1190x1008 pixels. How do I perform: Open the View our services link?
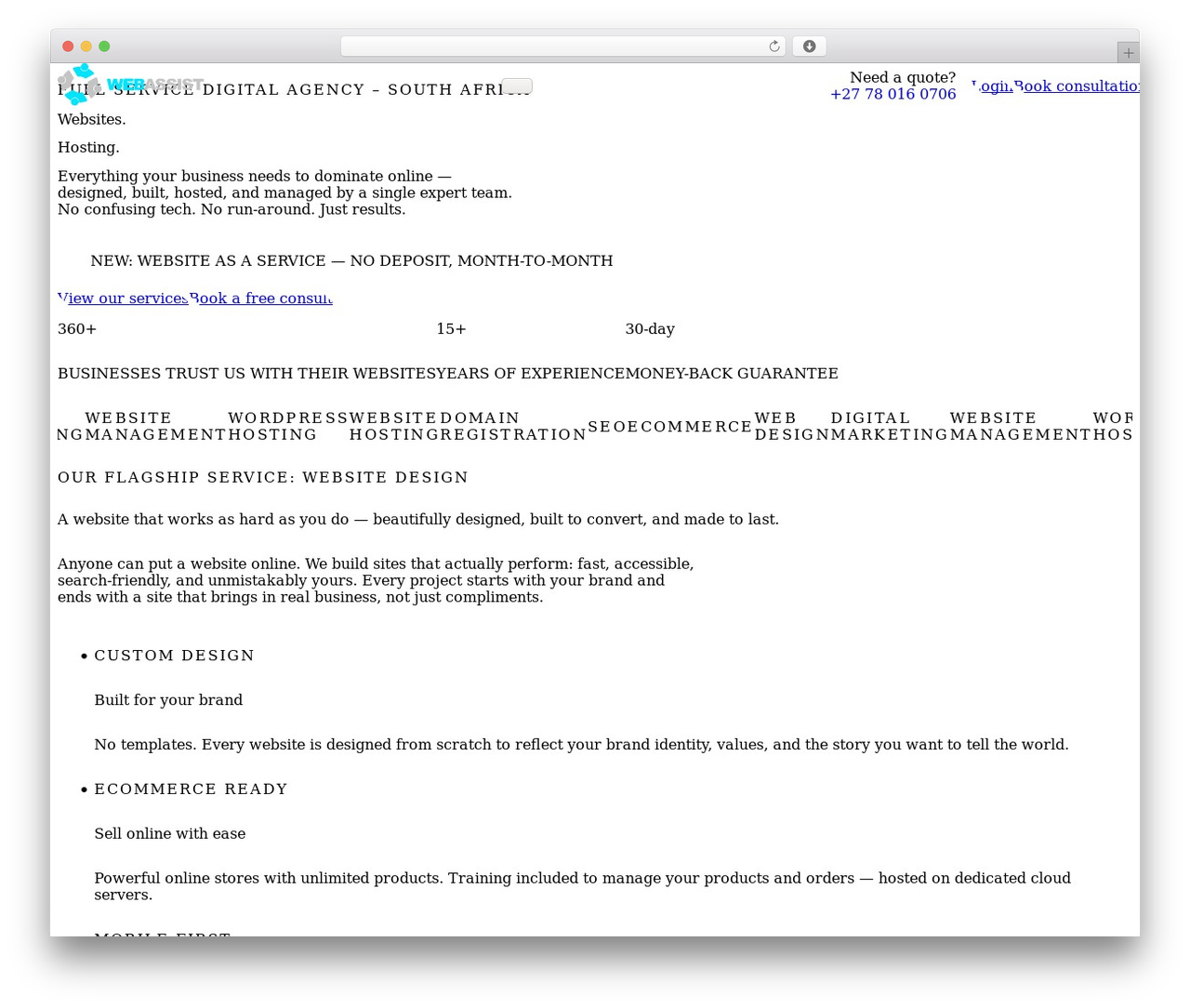click(x=123, y=298)
